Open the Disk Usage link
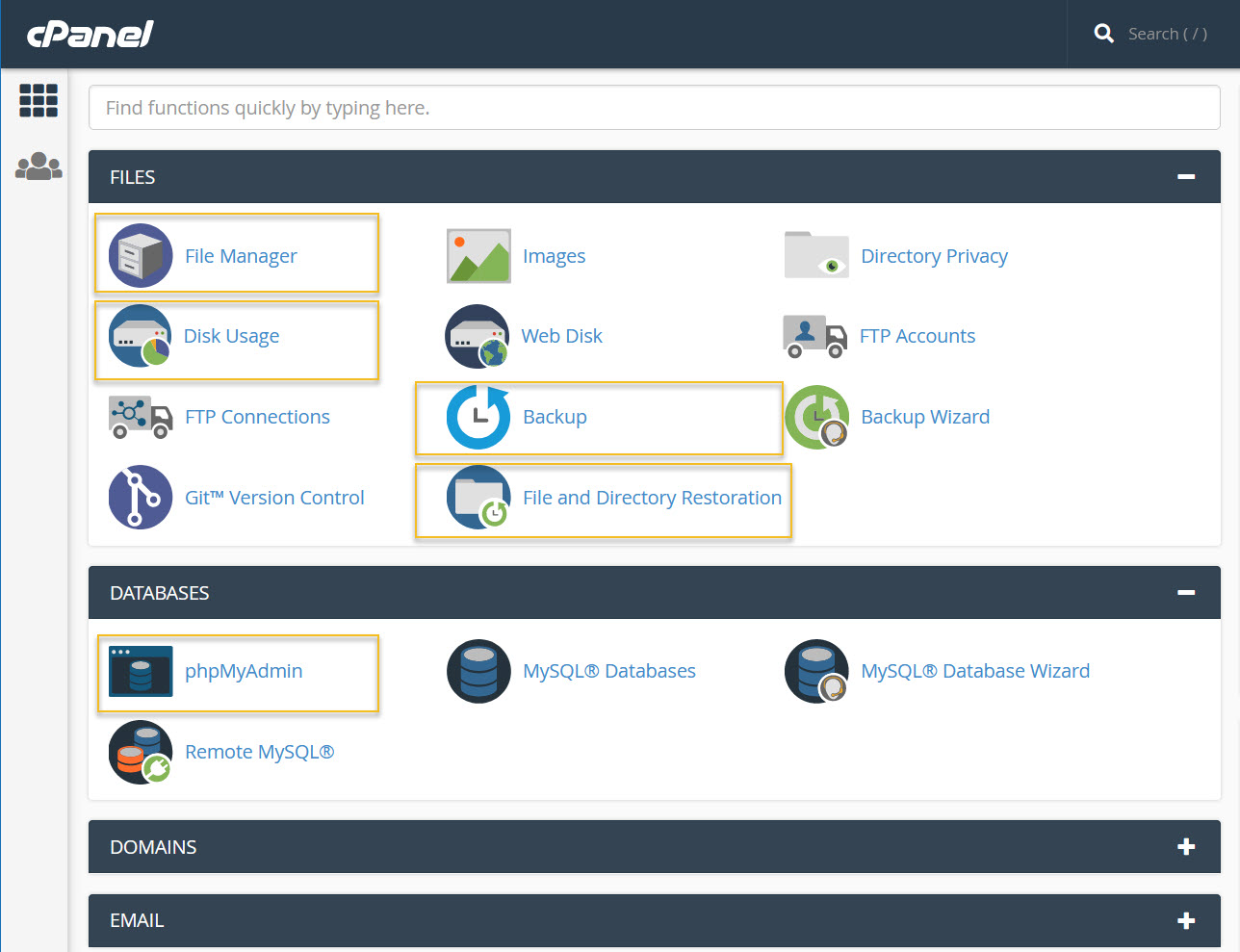Screen dimensions: 1240x952 coord(231,336)
